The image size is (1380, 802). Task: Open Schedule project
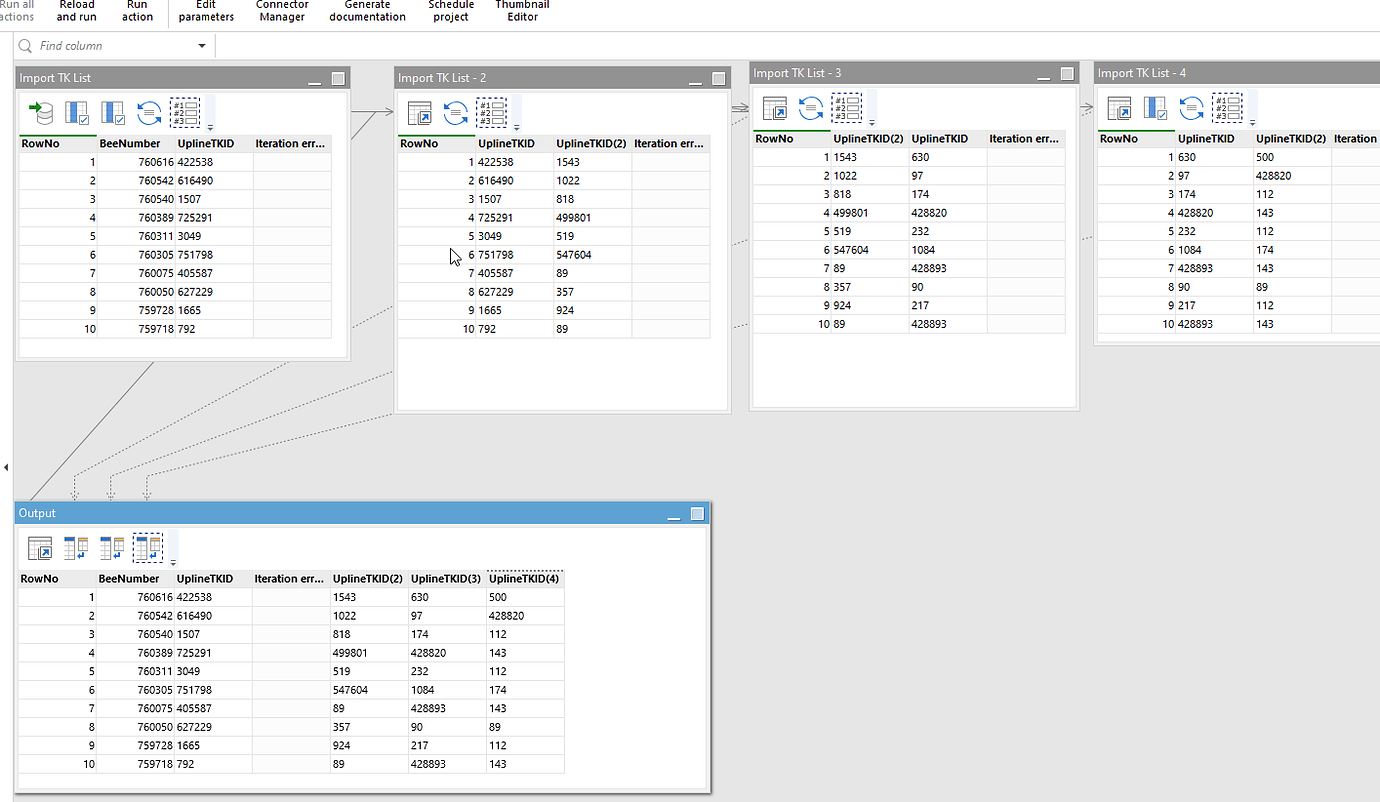point(451,11)
